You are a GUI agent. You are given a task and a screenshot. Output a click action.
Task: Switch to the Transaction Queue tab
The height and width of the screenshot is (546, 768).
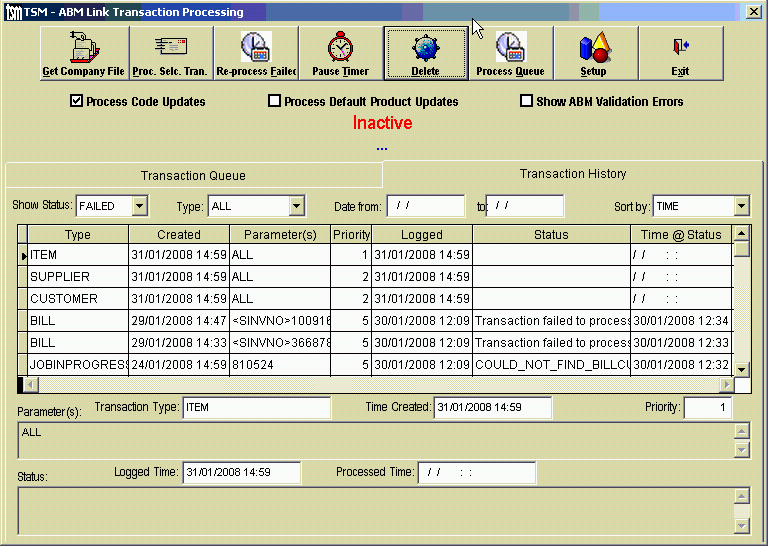coord(193,175)
